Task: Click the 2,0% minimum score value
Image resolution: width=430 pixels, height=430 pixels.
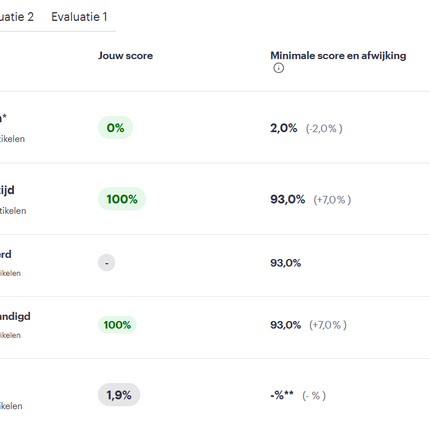Action: (284, 128)
